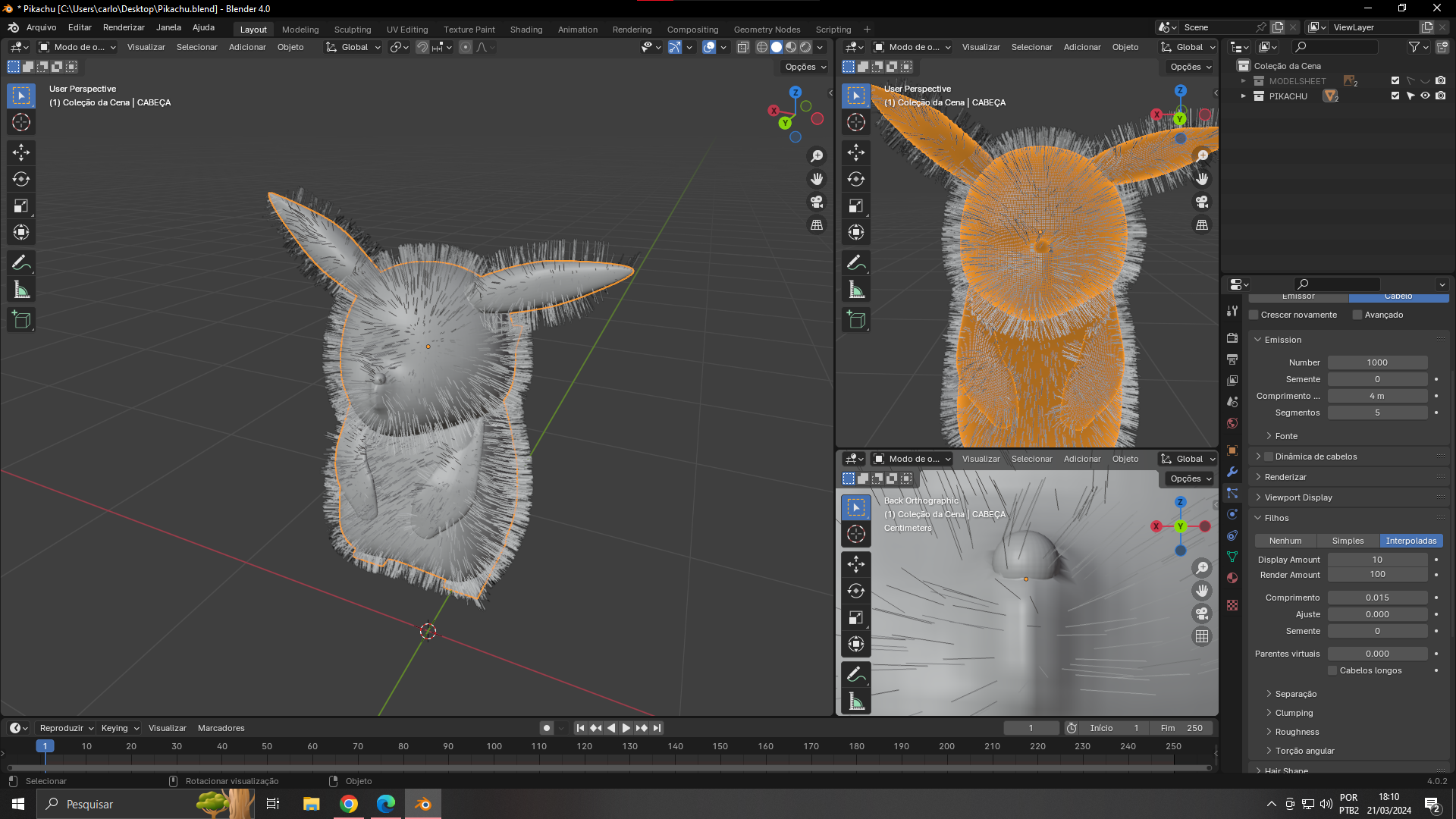Switch to the Sculpting workspace tab
Screen dimensions: 1456x819
[x=353, y=30]
